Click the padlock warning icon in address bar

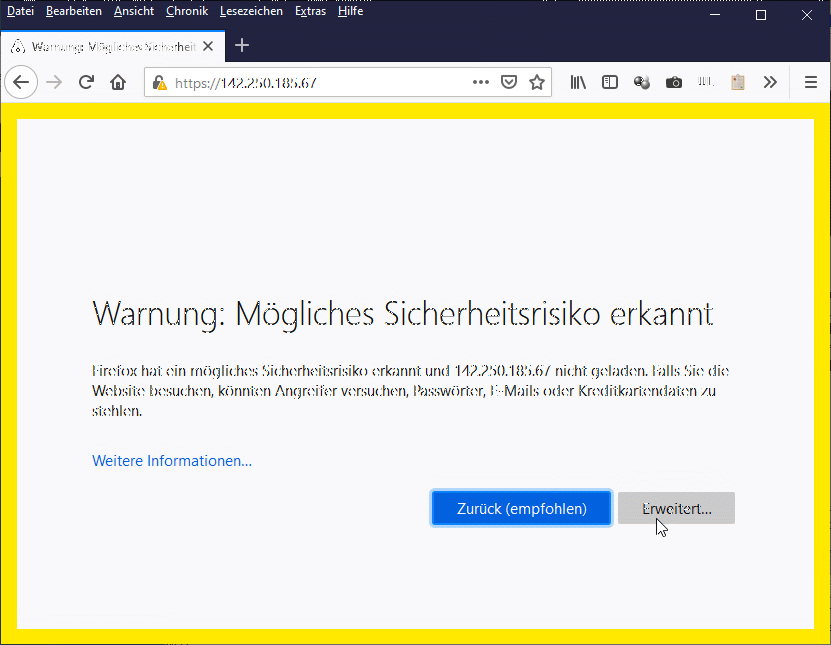[161, 83]
